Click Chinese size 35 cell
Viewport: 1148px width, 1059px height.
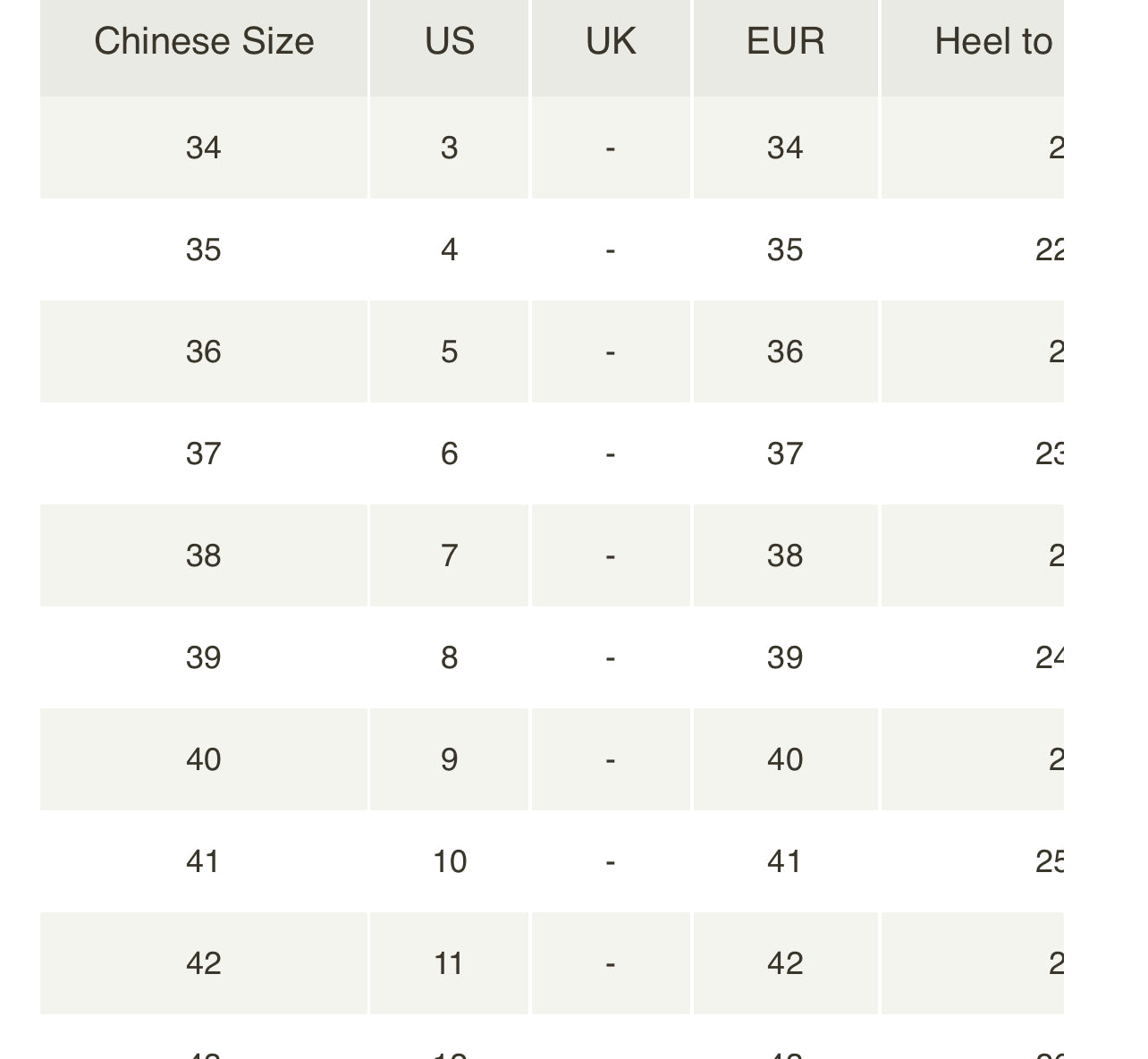click(x=204, y=250)
